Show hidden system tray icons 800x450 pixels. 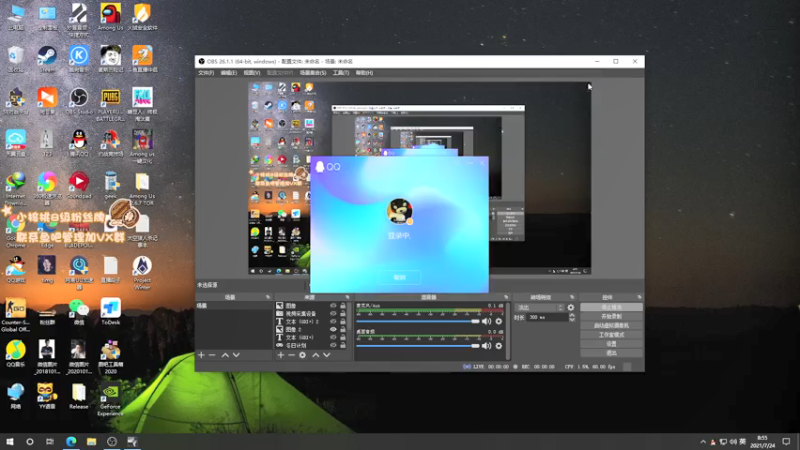click(703, 442)
